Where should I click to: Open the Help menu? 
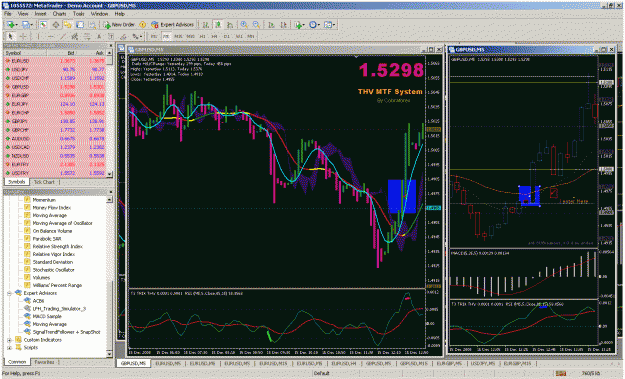click(x=120, y=14)
